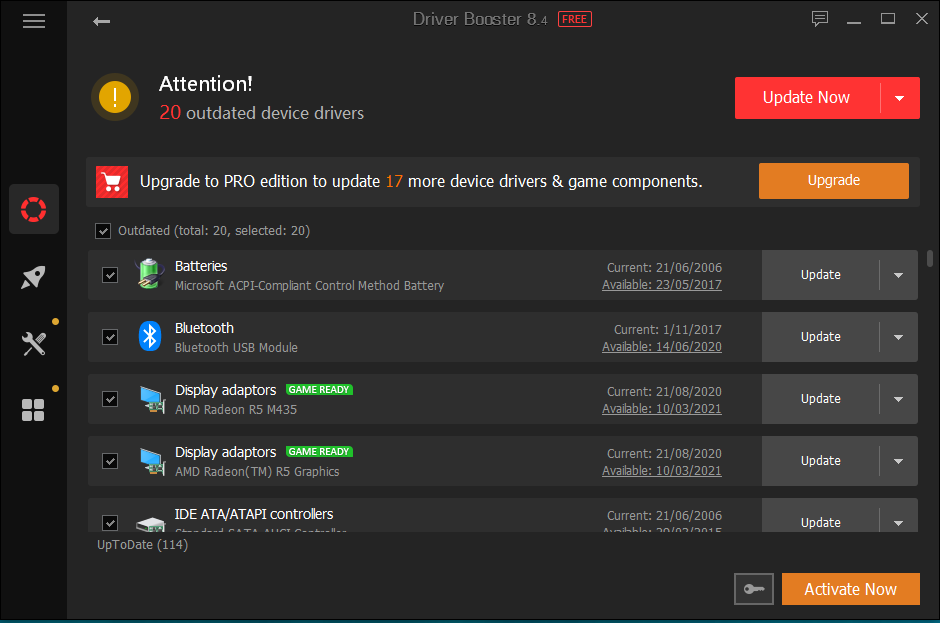
Task: Open the Tools wrench sidebar icon
Action: click(34, 344)
